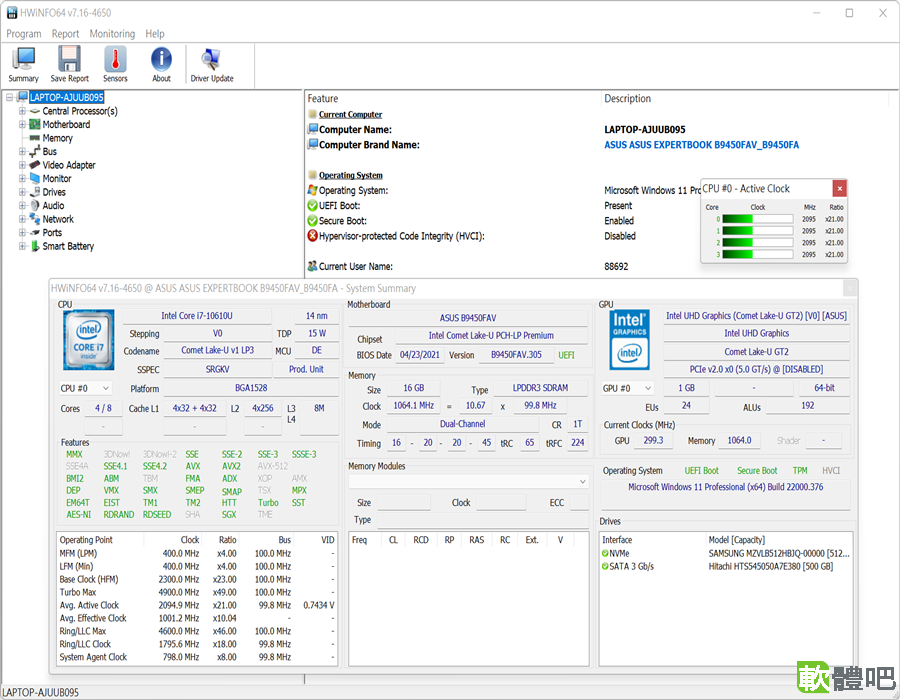This screenshot has height=700, width=900.
Task: Close the CPU #0 Active Clock popup
Action: click(839, 188)
